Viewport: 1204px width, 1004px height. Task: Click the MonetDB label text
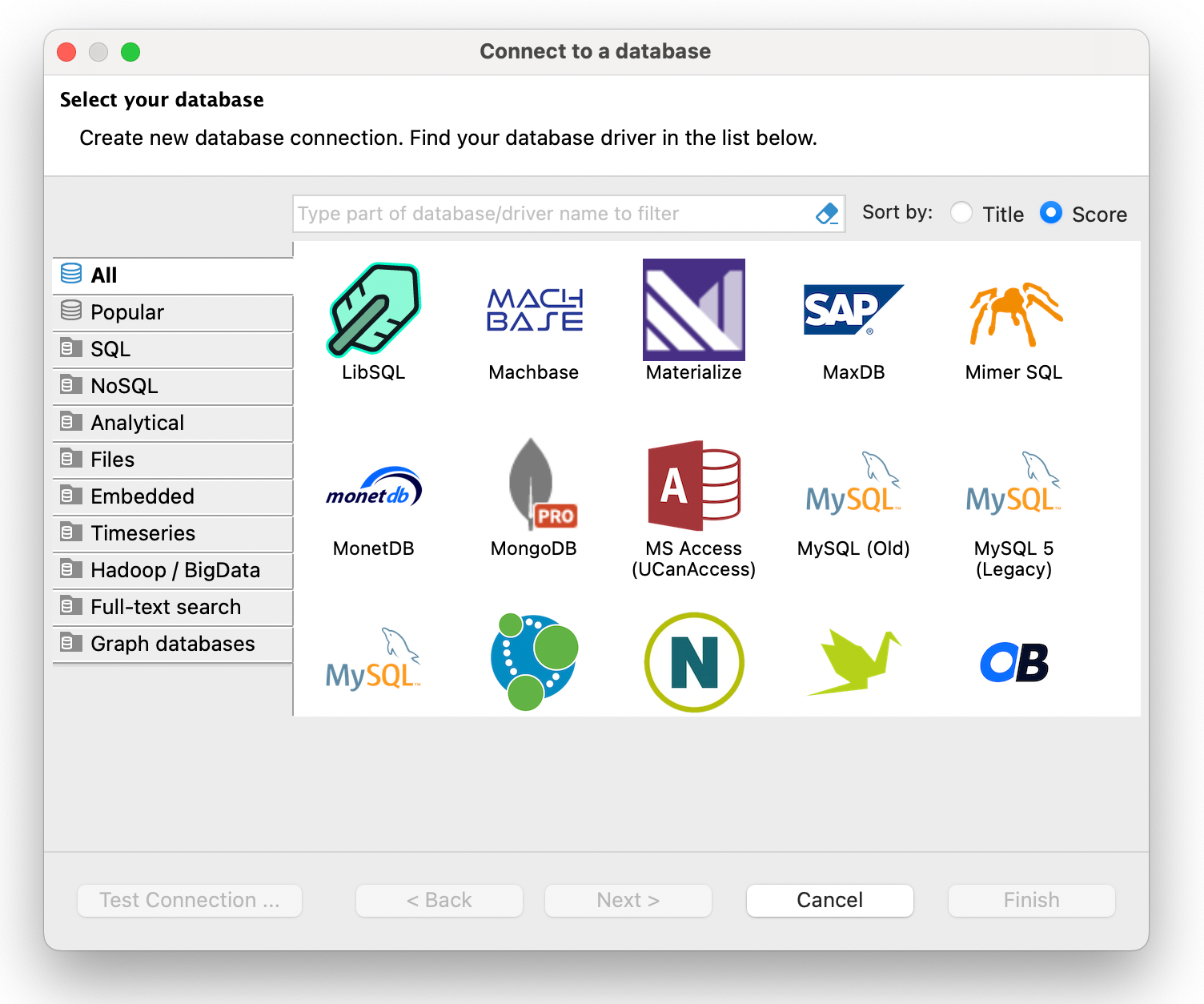374,548
